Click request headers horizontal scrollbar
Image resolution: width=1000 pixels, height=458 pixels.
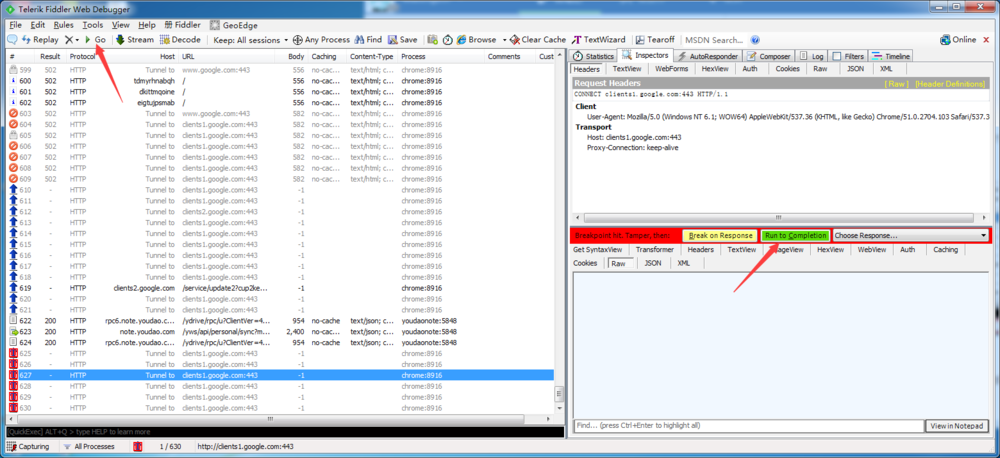[x=780, y=218]
